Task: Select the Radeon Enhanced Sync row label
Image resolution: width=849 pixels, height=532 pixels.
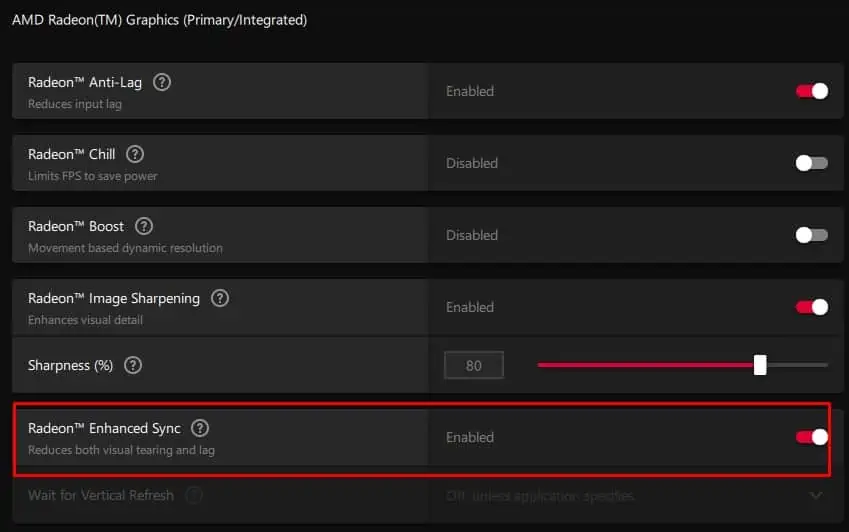Action: pos(104,428)
